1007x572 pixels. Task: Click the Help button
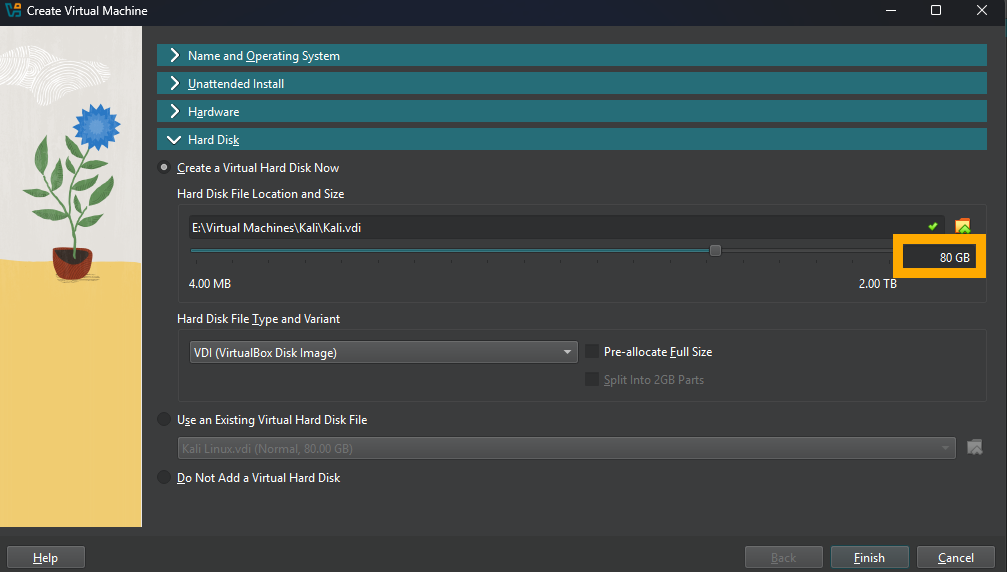[x=46, y=557]
